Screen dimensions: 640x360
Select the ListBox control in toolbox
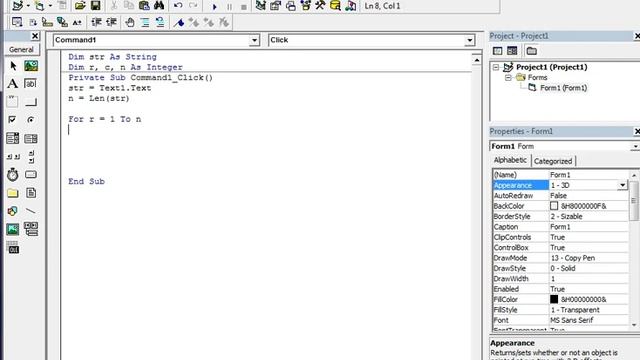click(x=31, y=138)
